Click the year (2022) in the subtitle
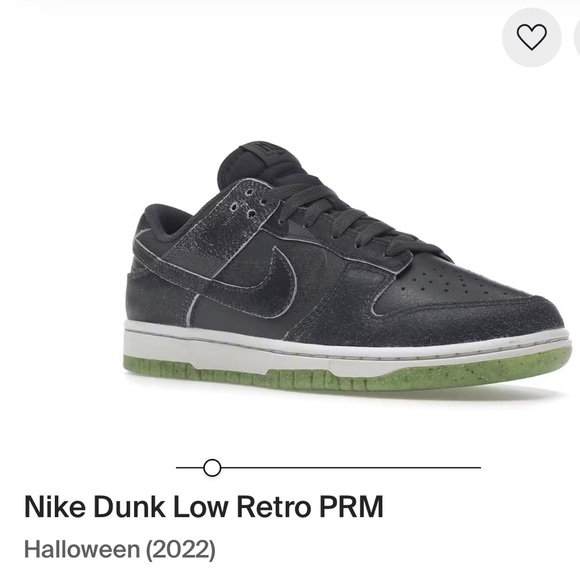580x580 pixels. [x=181, y=549]
